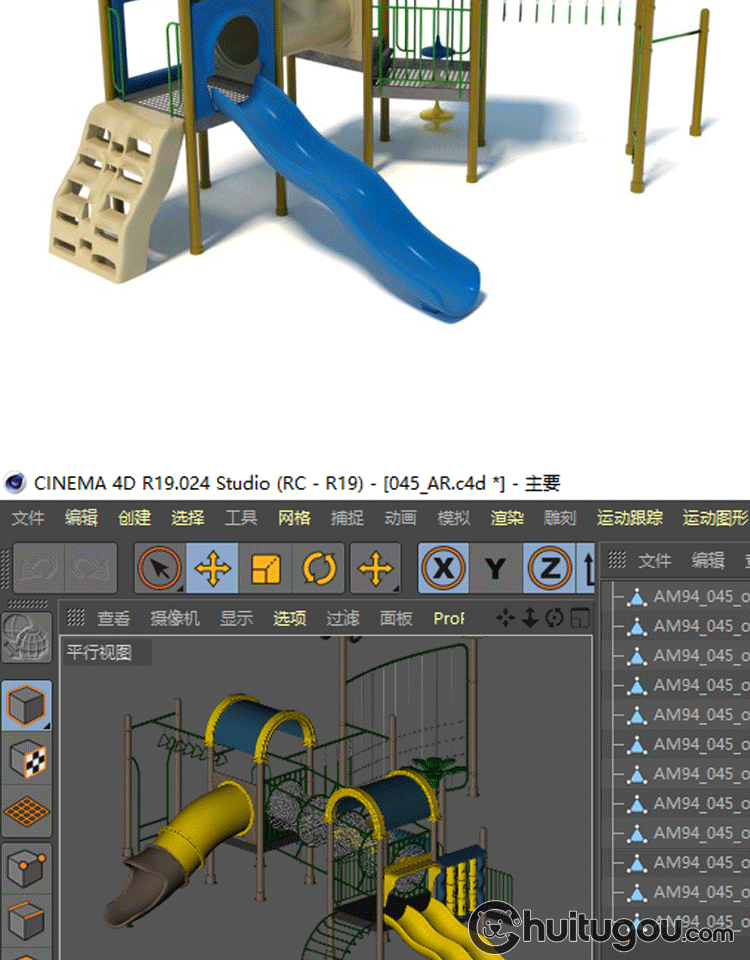Open viewport 显示 display menu
Viewport: 750px width, 960px height.
(x=237, y=619)
